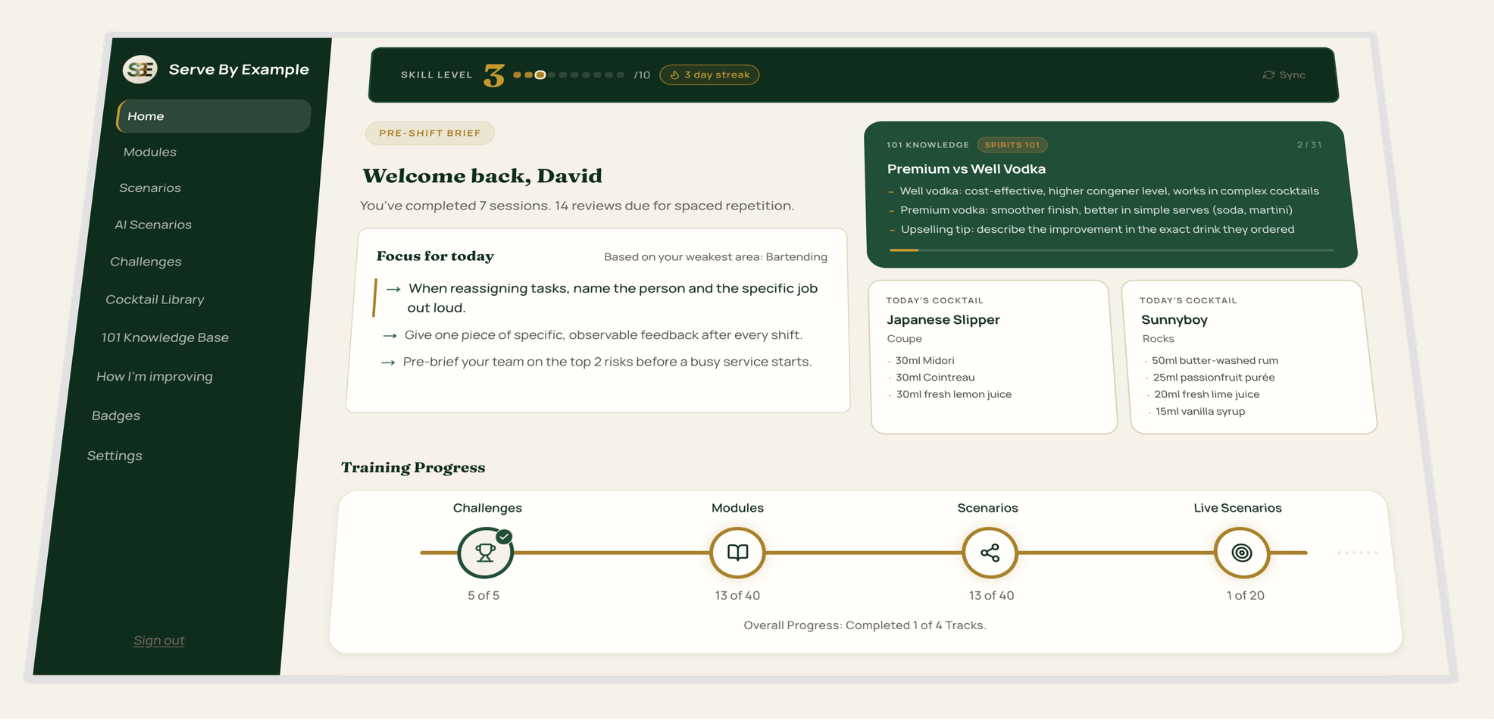Open the Live Scenarios target icon
Image resolution: width=1494 pixels, height=720 pixels.
point(1242,552)
